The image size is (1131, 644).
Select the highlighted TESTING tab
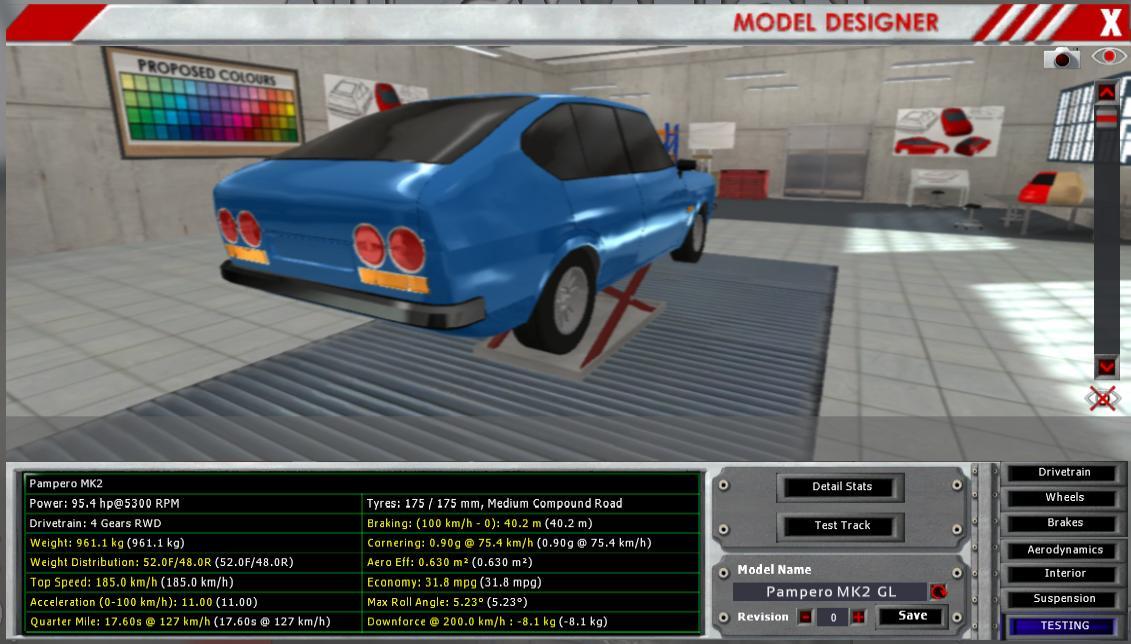tap(1063, 626)
